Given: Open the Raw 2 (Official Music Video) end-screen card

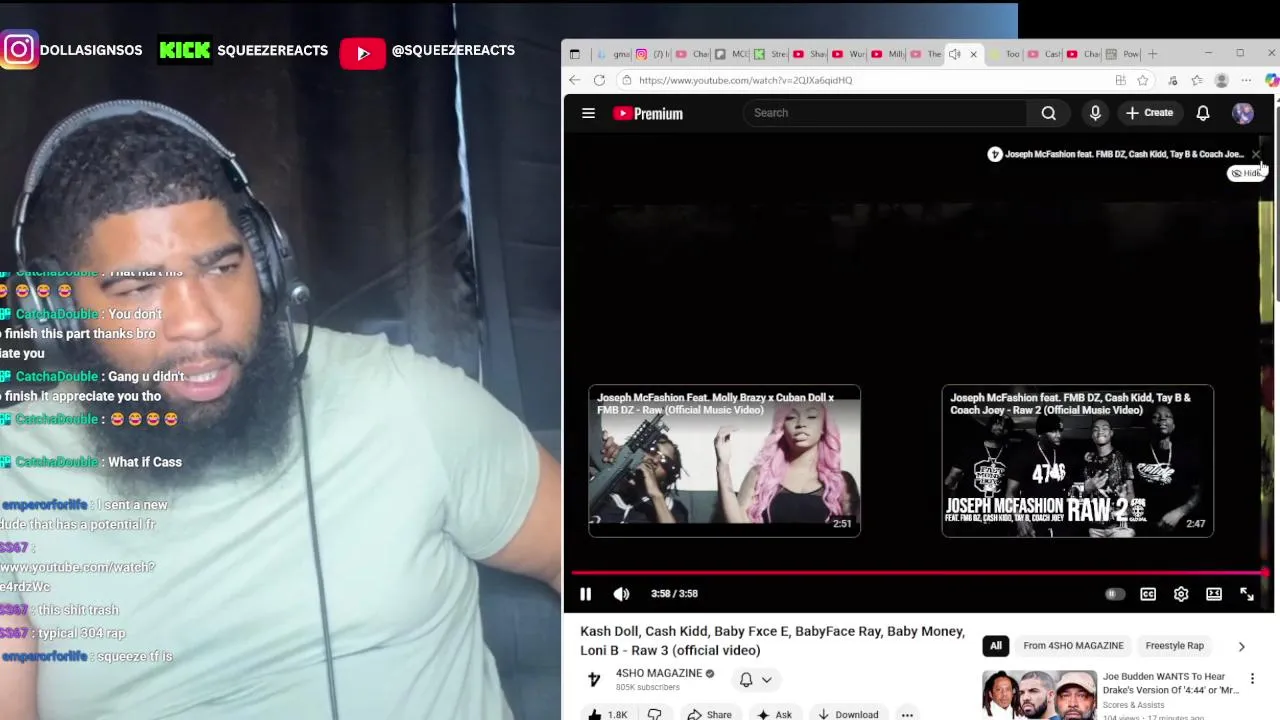Looking at the screenshot, I should click(1077, 461).
